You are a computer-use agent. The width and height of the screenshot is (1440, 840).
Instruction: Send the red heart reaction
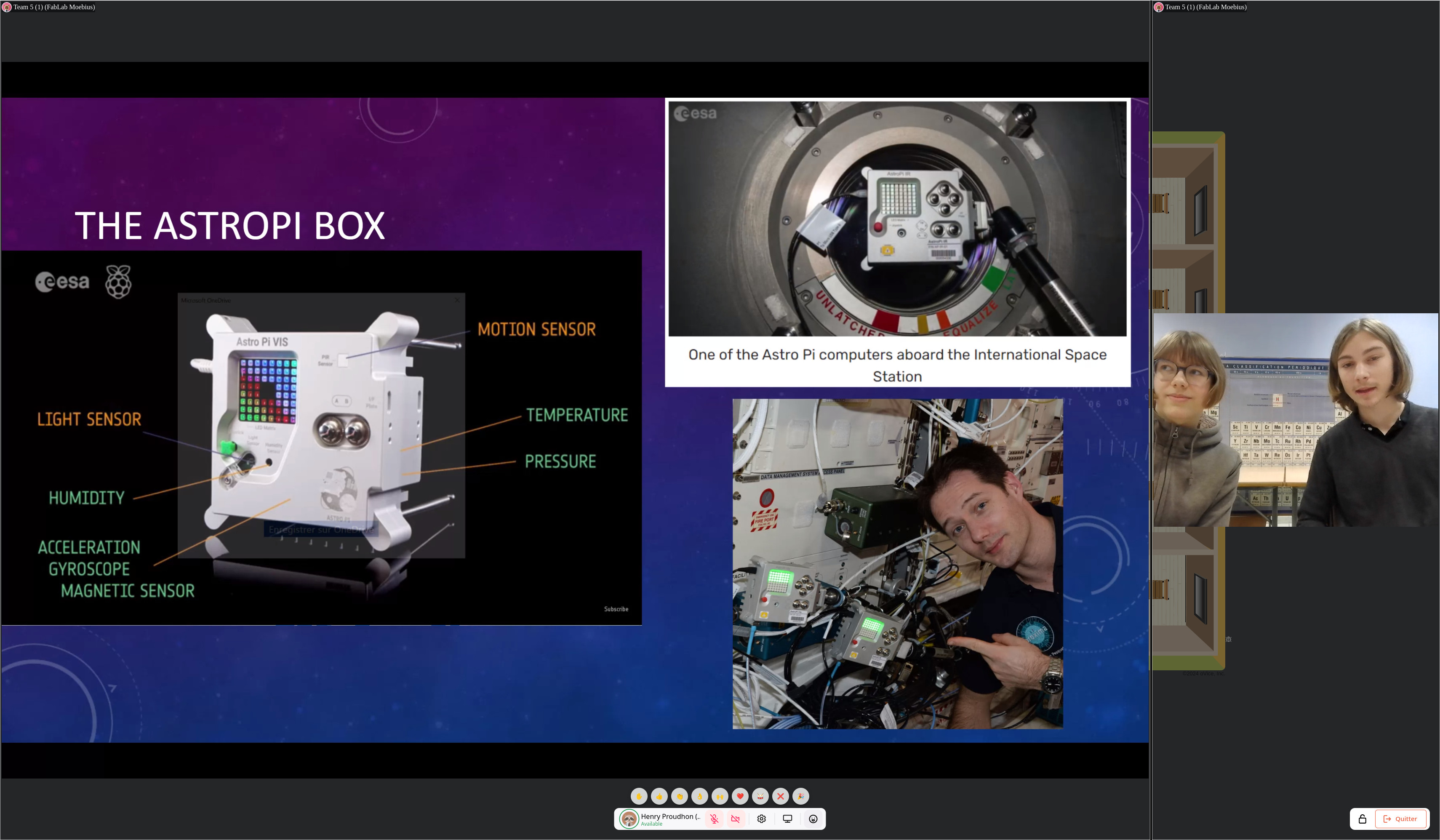[740, 796]
